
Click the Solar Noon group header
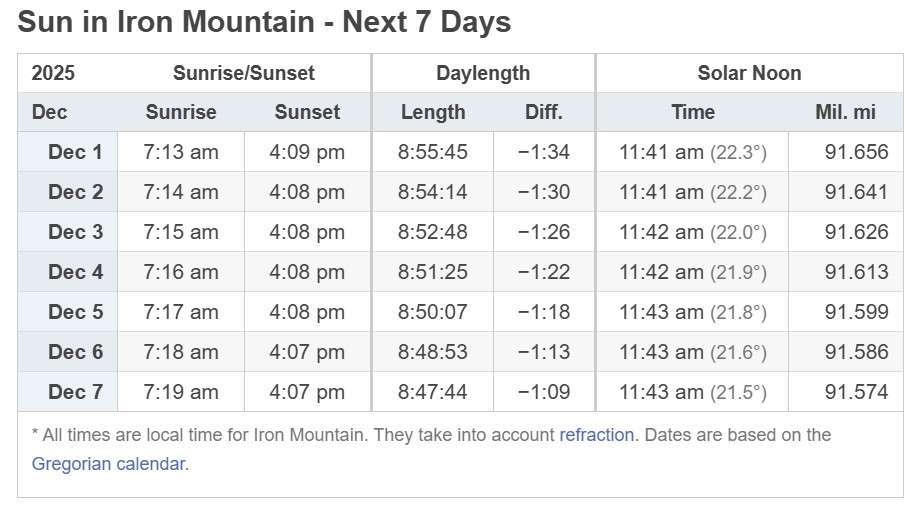point(749,73)
